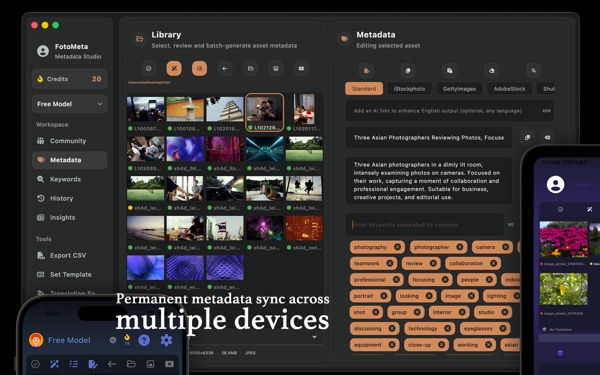This screenshot has width=600, height=375.
Task: Open the Free Model dropdown arrow on phone
Action: pyautogui.click(x=112, y=340)
